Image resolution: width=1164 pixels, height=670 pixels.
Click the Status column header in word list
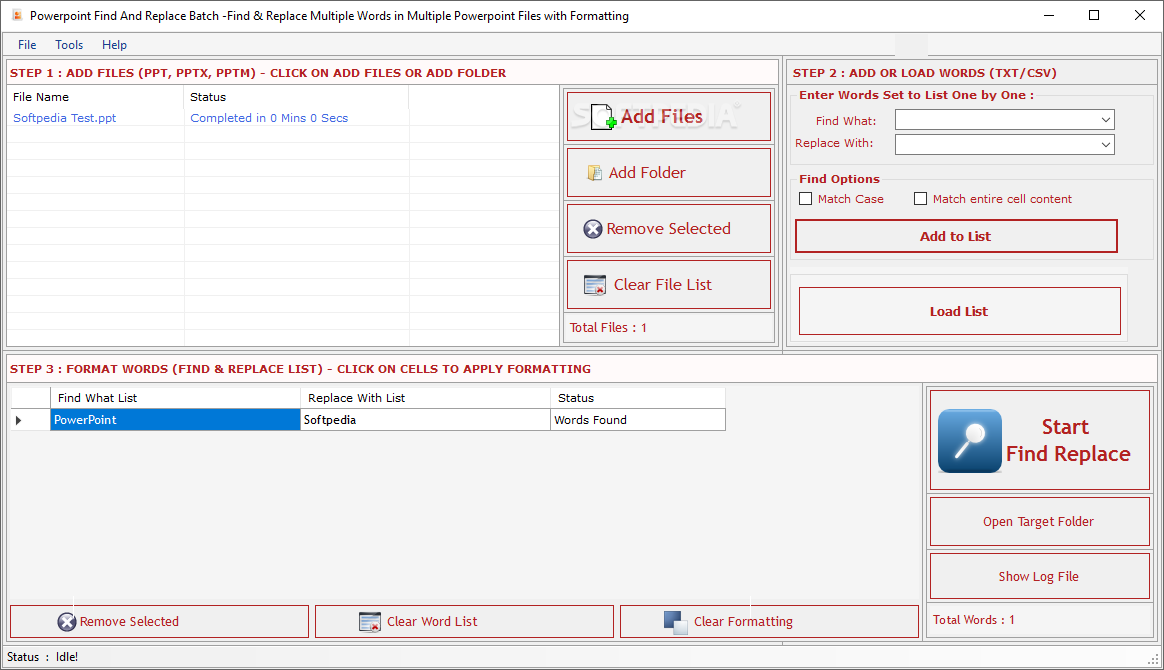tap(638, 398)
